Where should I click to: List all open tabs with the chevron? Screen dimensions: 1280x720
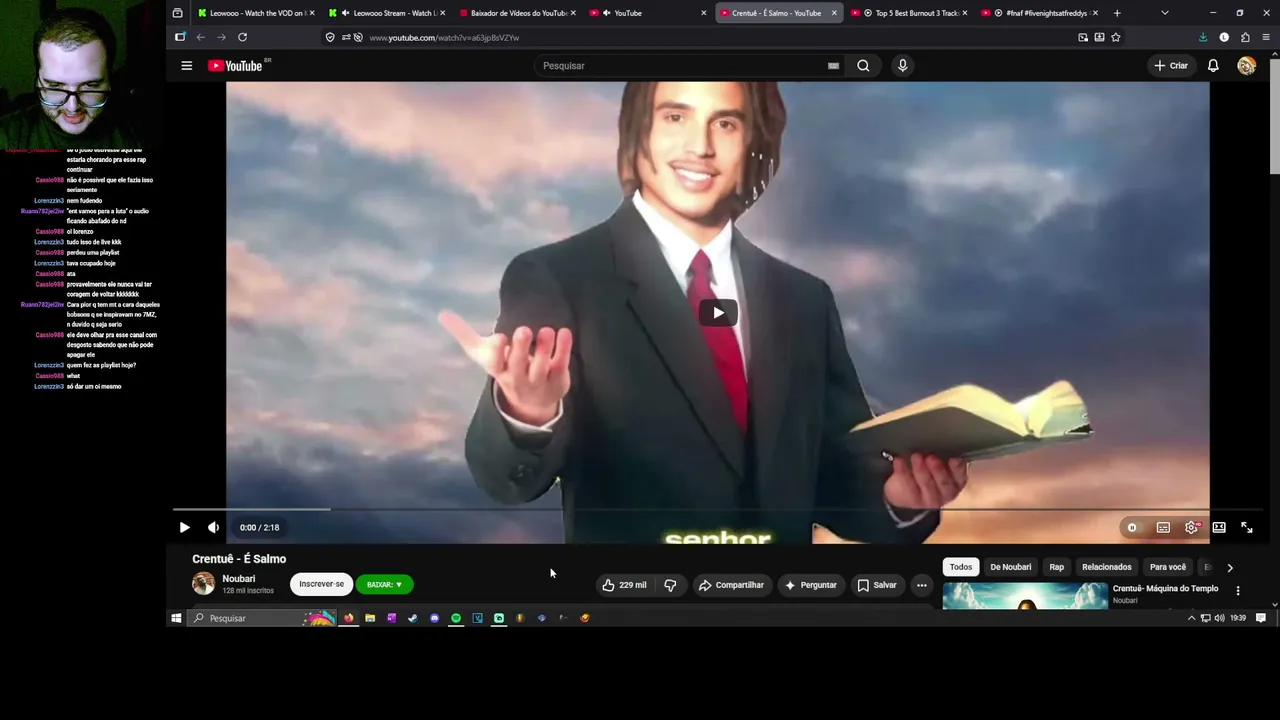tap(1165, 13)
